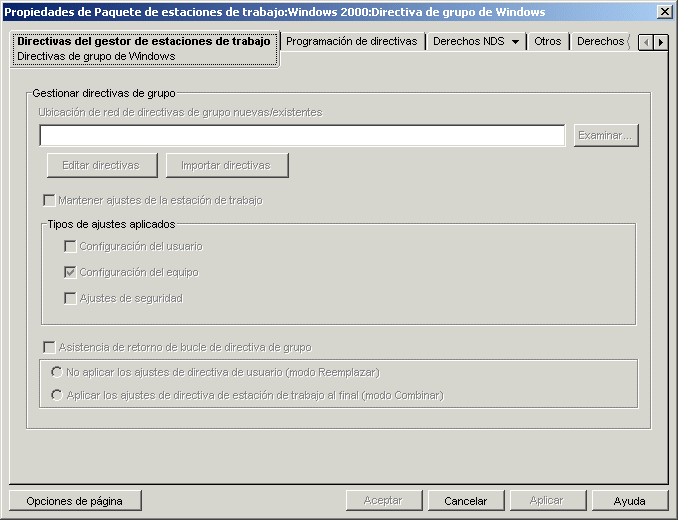Click the group policy network location field

(x=302, y=136)
